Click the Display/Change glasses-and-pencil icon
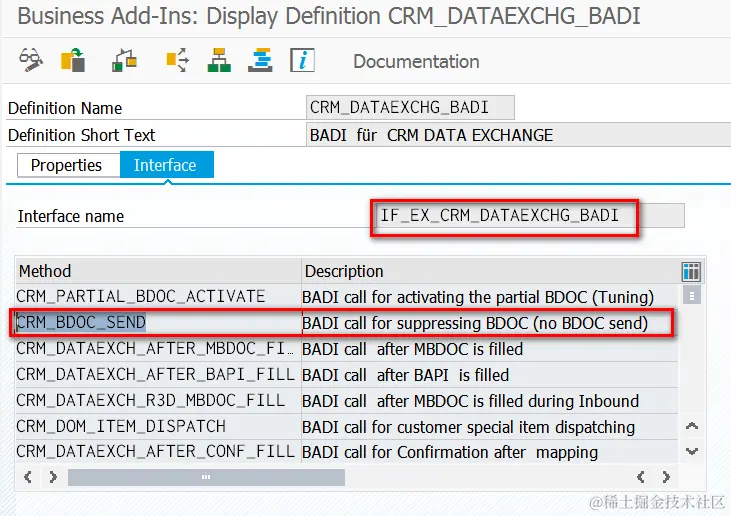This screenshot has width=731, height=516. pyautogui.click(x=31, y=60)
